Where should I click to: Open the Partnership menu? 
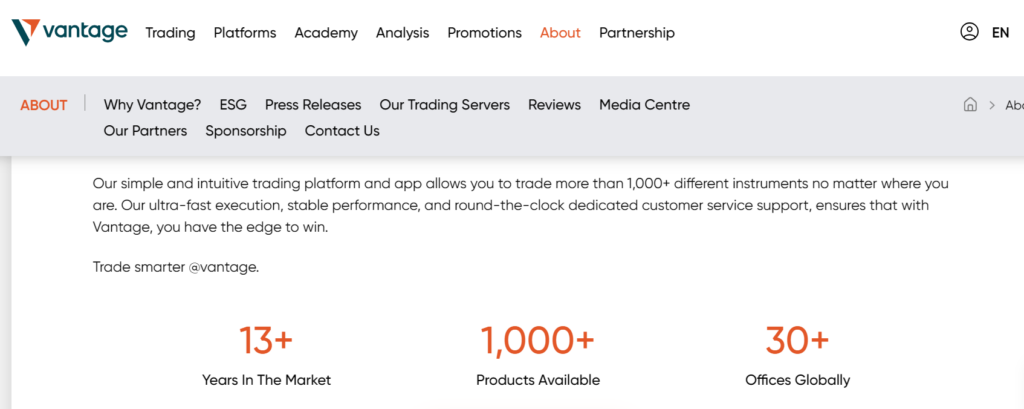[637, 33]
